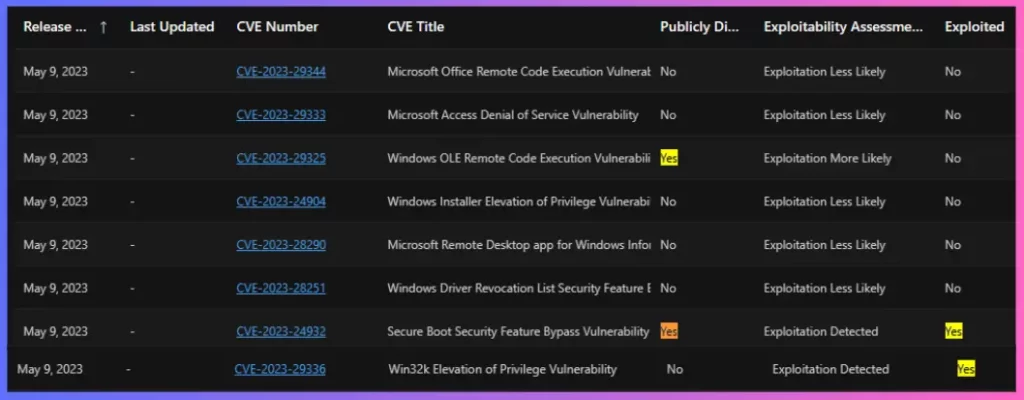Screen dimensions: 1024x400
Task: Open CVE-2023-28290 link
Action: (281, 245)
